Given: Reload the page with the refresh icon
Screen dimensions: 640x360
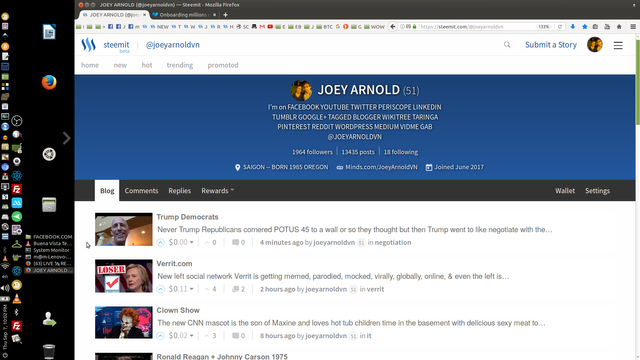Looking at the screenshot, I should click(560, 27).
